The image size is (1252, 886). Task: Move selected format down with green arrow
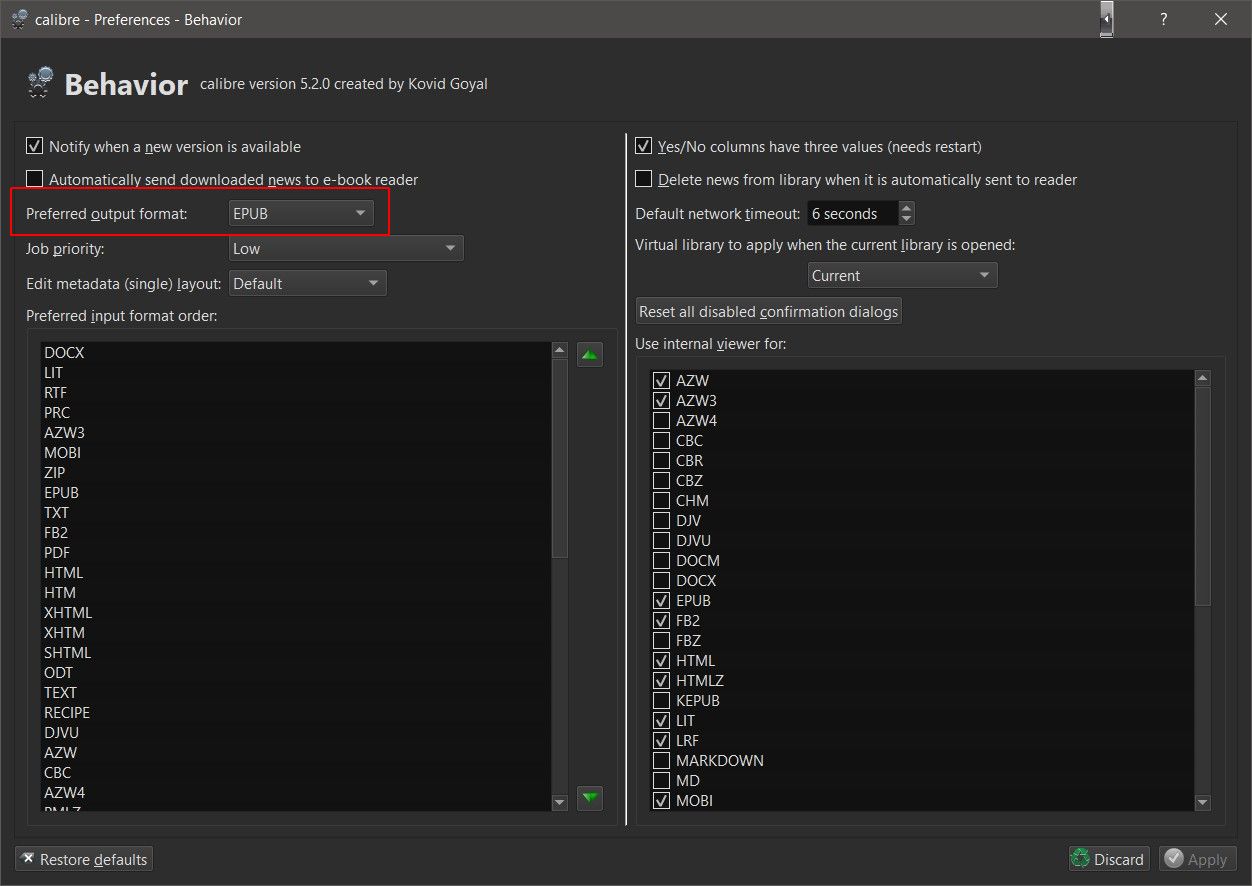[590, 798]
